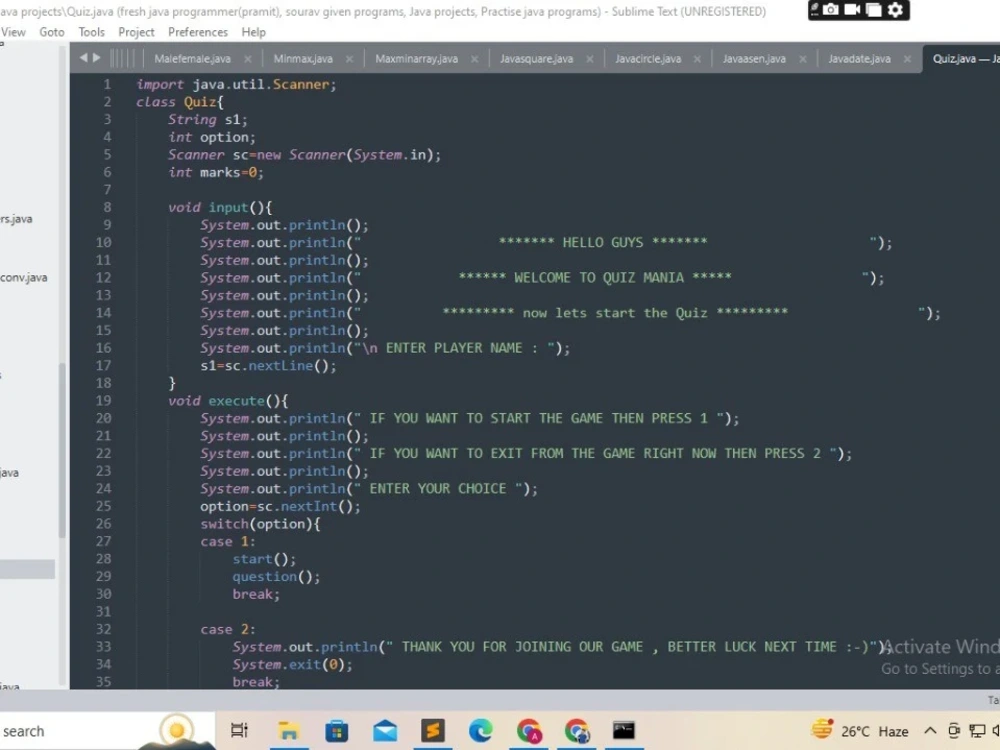This screenshot has height=750, width=1000.
Task: Open the Mail app on the taskbar
Action: point(385,730)
